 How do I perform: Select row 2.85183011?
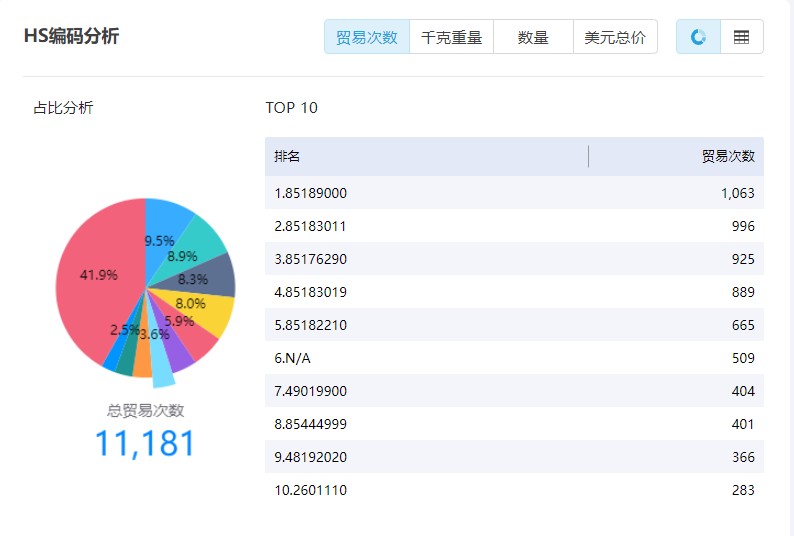[514, 226]
